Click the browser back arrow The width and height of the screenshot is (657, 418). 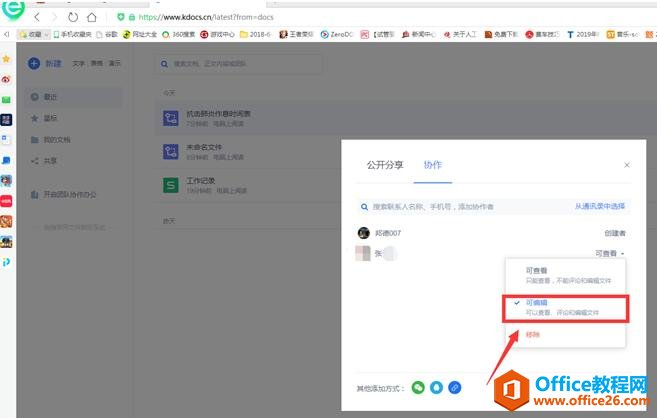(36, 17)
